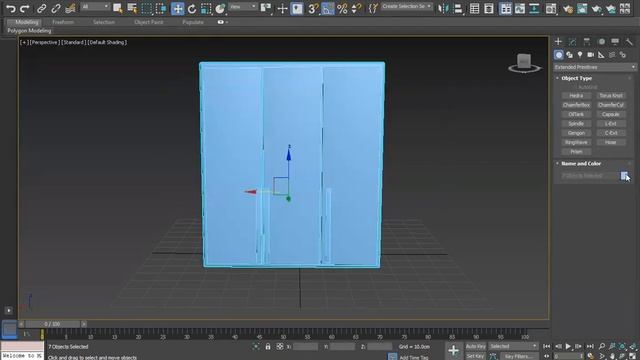
Task: Expand the Polygon Modeling panel
Action: pos(29,31)
